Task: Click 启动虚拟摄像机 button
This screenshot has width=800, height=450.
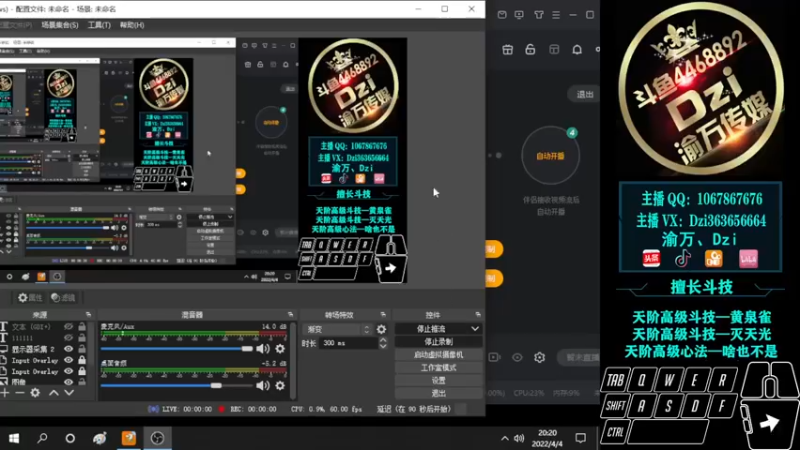Action: (x=438, y=355)
